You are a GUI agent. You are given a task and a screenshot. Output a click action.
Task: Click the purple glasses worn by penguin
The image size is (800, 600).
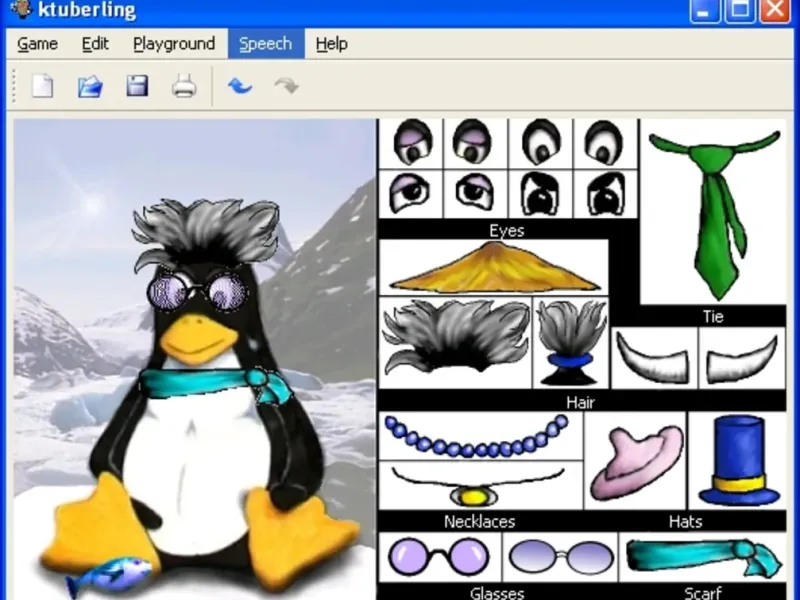pyautogui.click(x=198, y=292)
